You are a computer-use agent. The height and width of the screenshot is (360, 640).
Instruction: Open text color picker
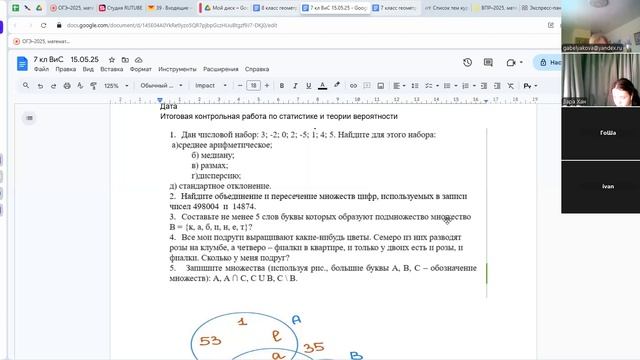click(322, 86)
